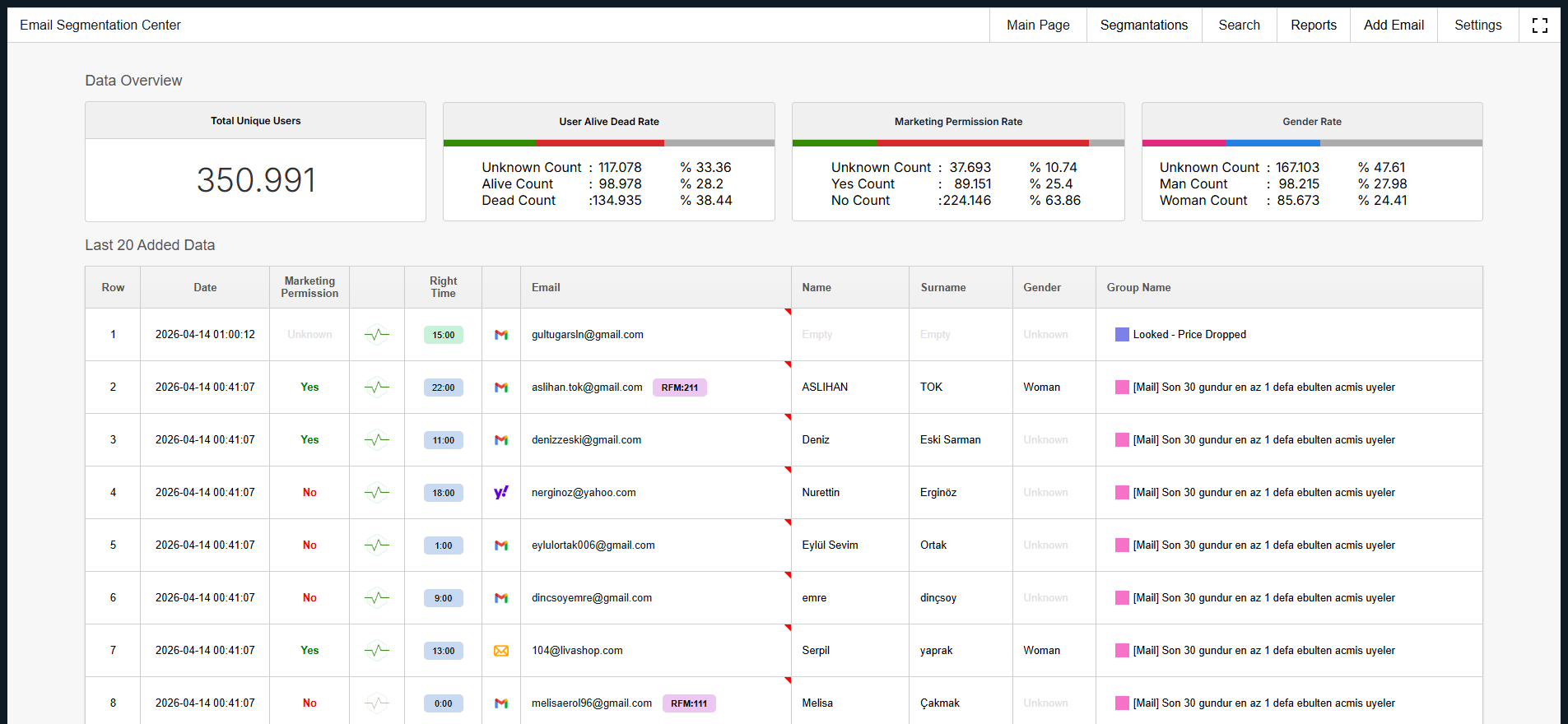This screenshot has height=724, width=1568.
Task: Click pulse activity icon in row 1
Action: pyautogui.click(x=377, y=335)
